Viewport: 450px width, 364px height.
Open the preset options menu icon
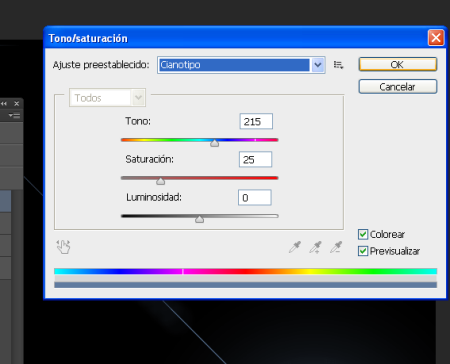point(338,65)
